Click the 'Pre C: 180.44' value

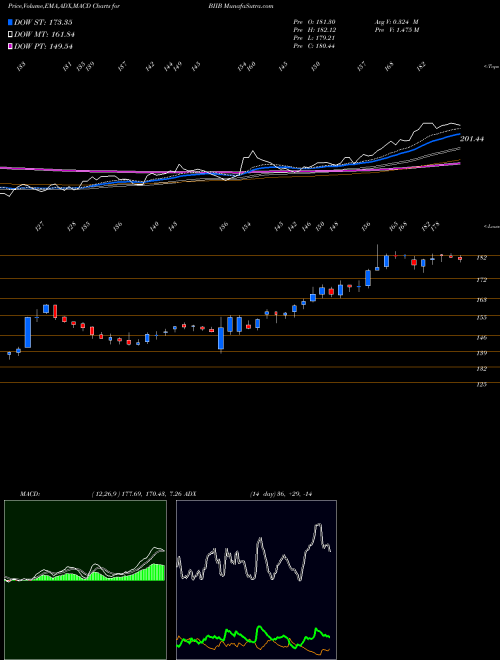click(314, 46)
